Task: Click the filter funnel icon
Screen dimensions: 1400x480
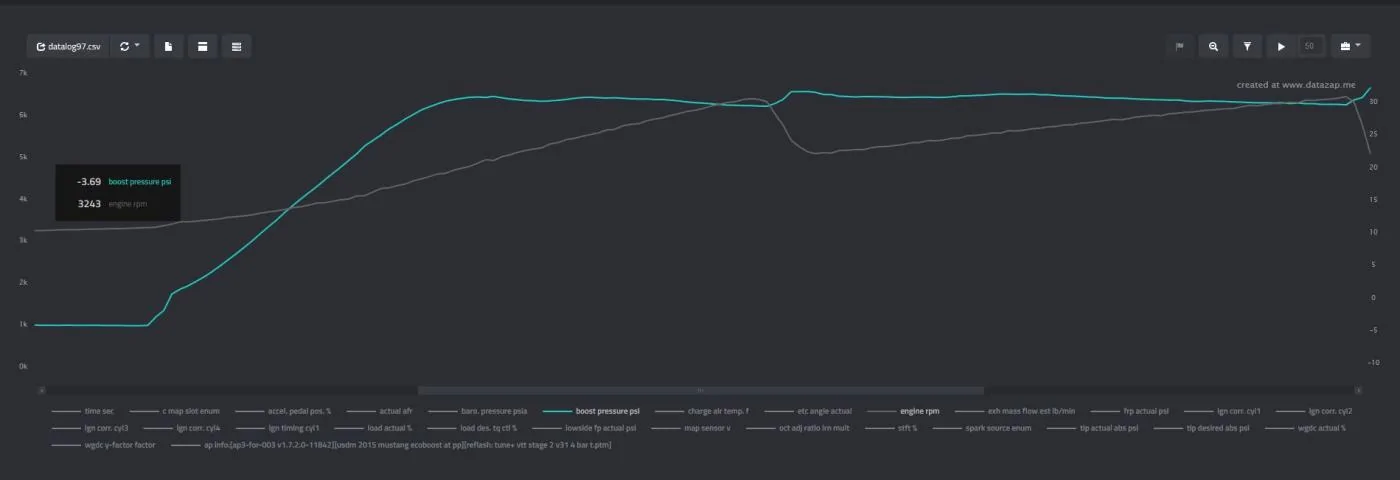Action: click(1247, 46)
